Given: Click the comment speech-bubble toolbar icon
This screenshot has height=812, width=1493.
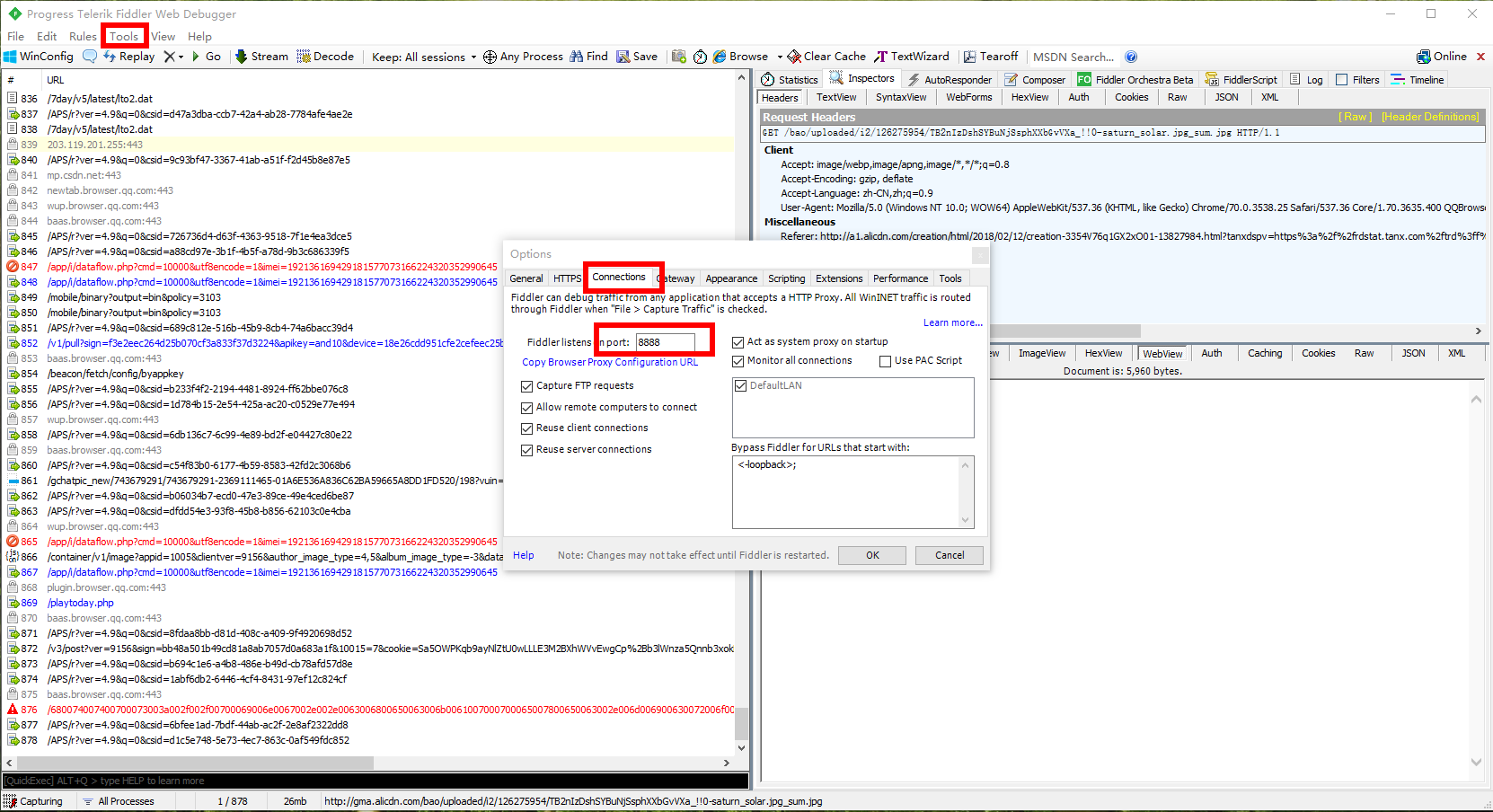Looking at the screenshot, I should point(90,57).
